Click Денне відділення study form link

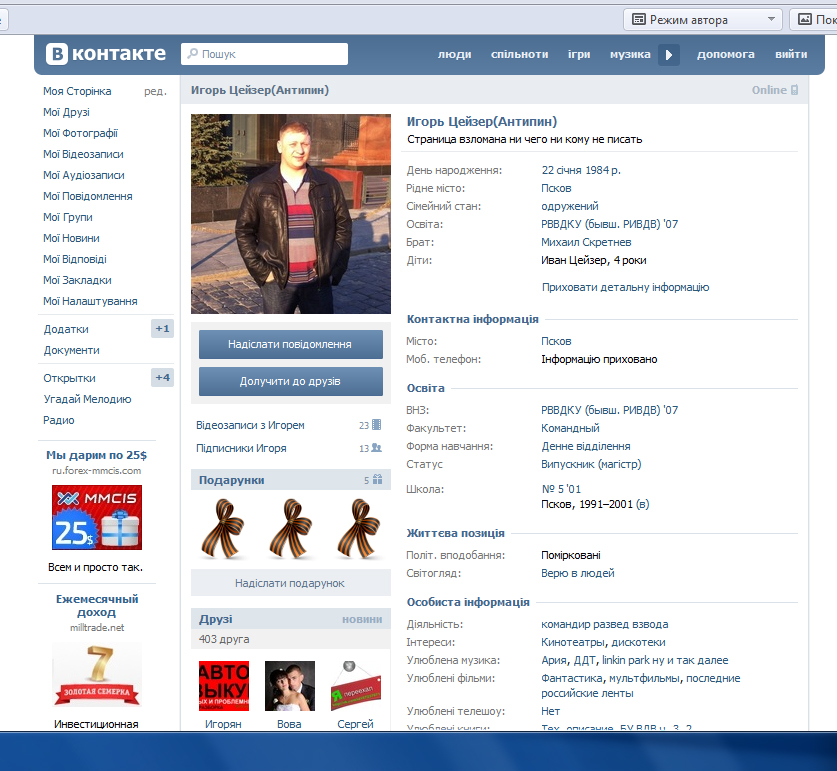click(x=586, y=446)
